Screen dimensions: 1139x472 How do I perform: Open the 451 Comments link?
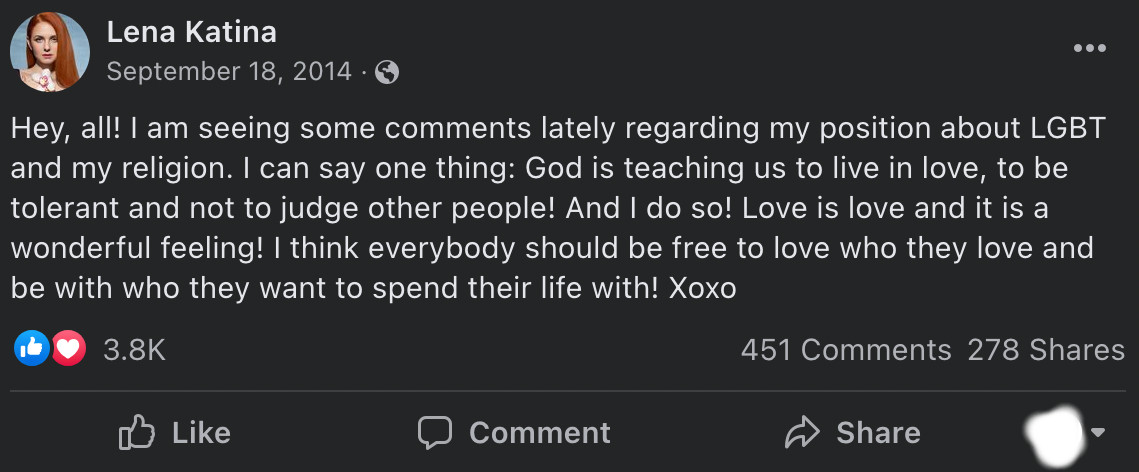[845, 350]
